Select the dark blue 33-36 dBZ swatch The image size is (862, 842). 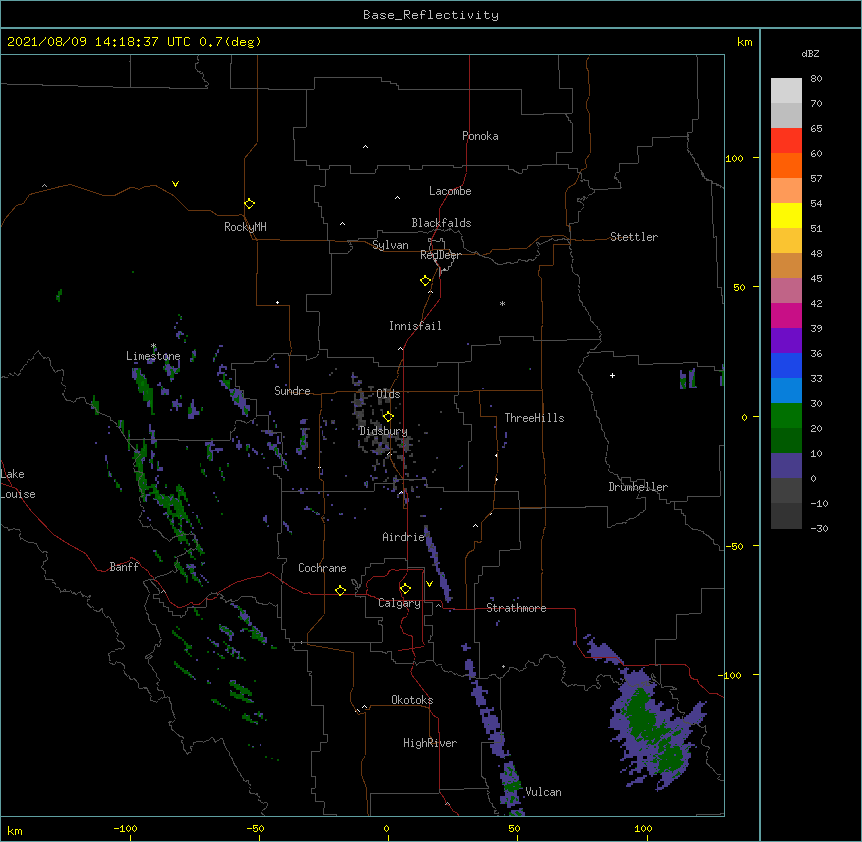786,365
